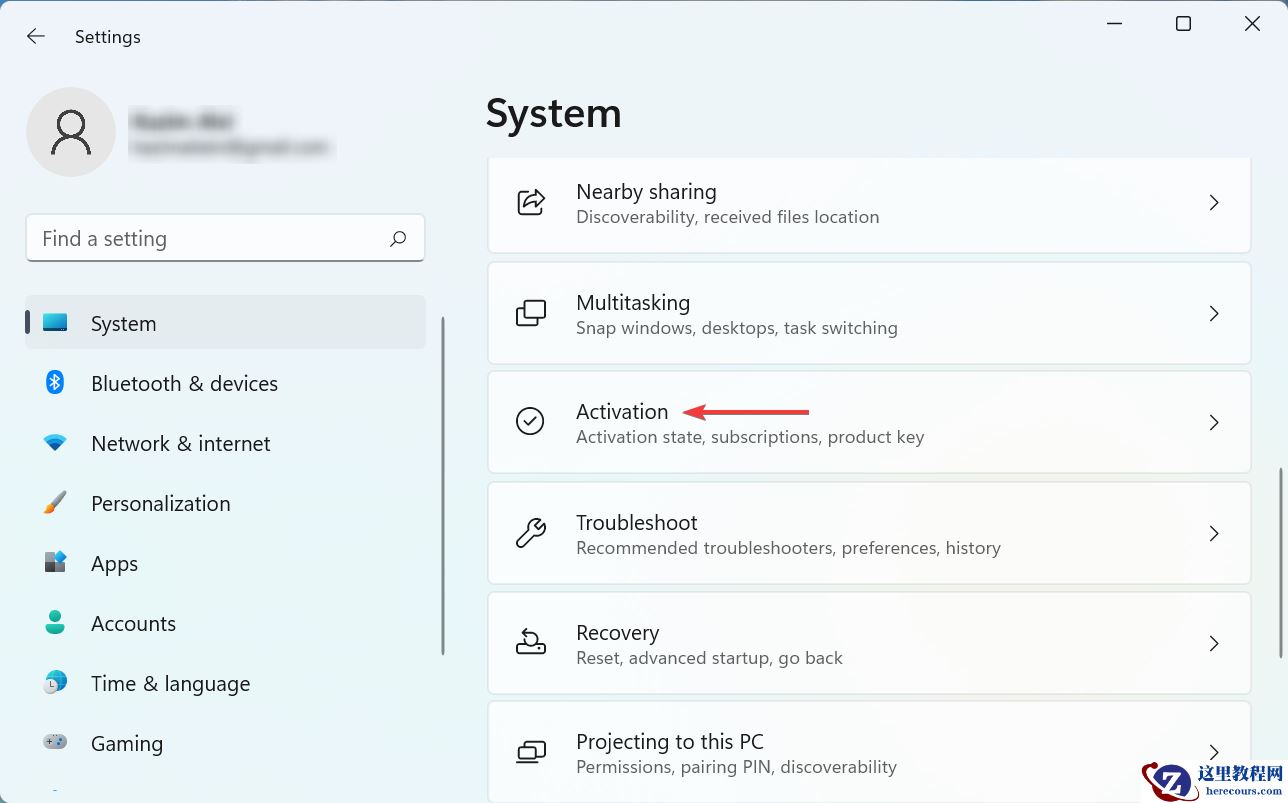Select the Bluetooth & devices icon
This screenshot has height=803, width=1288.
pos(54,383)
